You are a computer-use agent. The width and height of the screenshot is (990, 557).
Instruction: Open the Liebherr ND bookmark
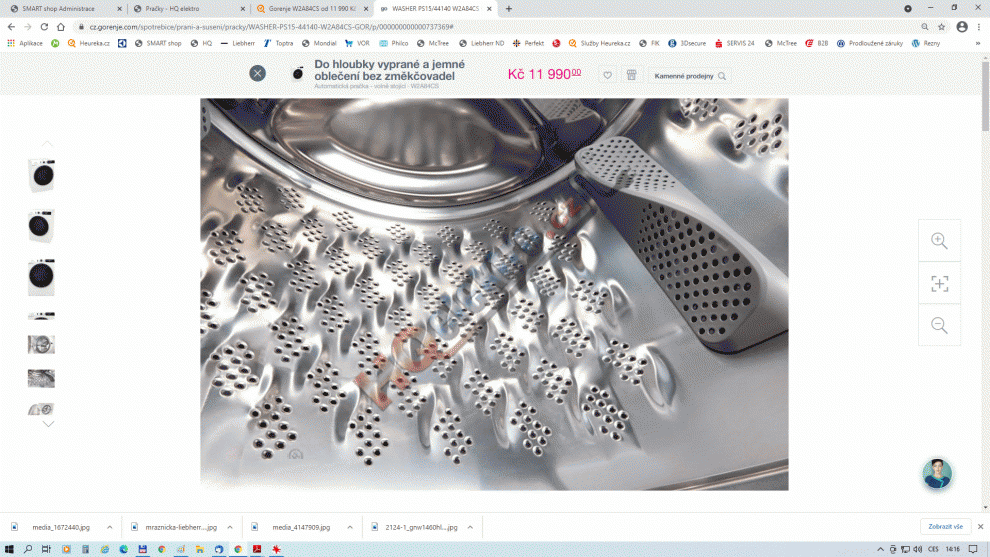pos(481,44)
